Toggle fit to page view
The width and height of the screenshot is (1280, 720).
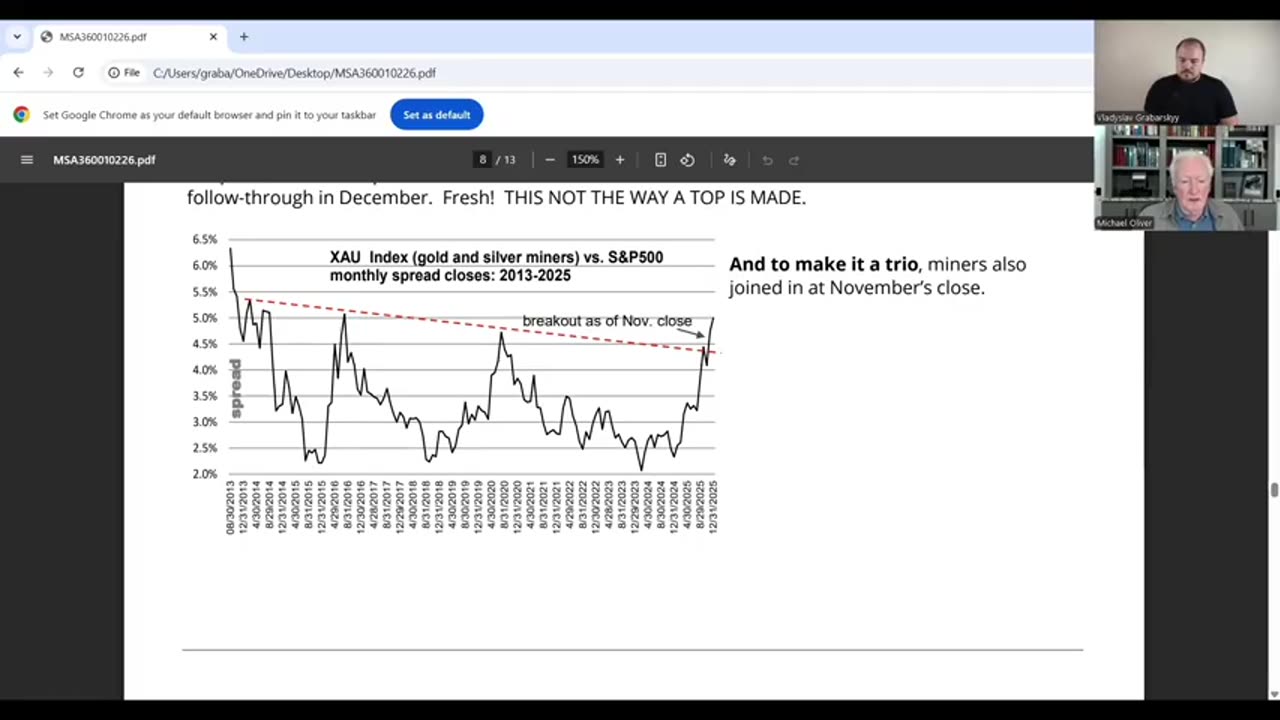pos(660,160)
